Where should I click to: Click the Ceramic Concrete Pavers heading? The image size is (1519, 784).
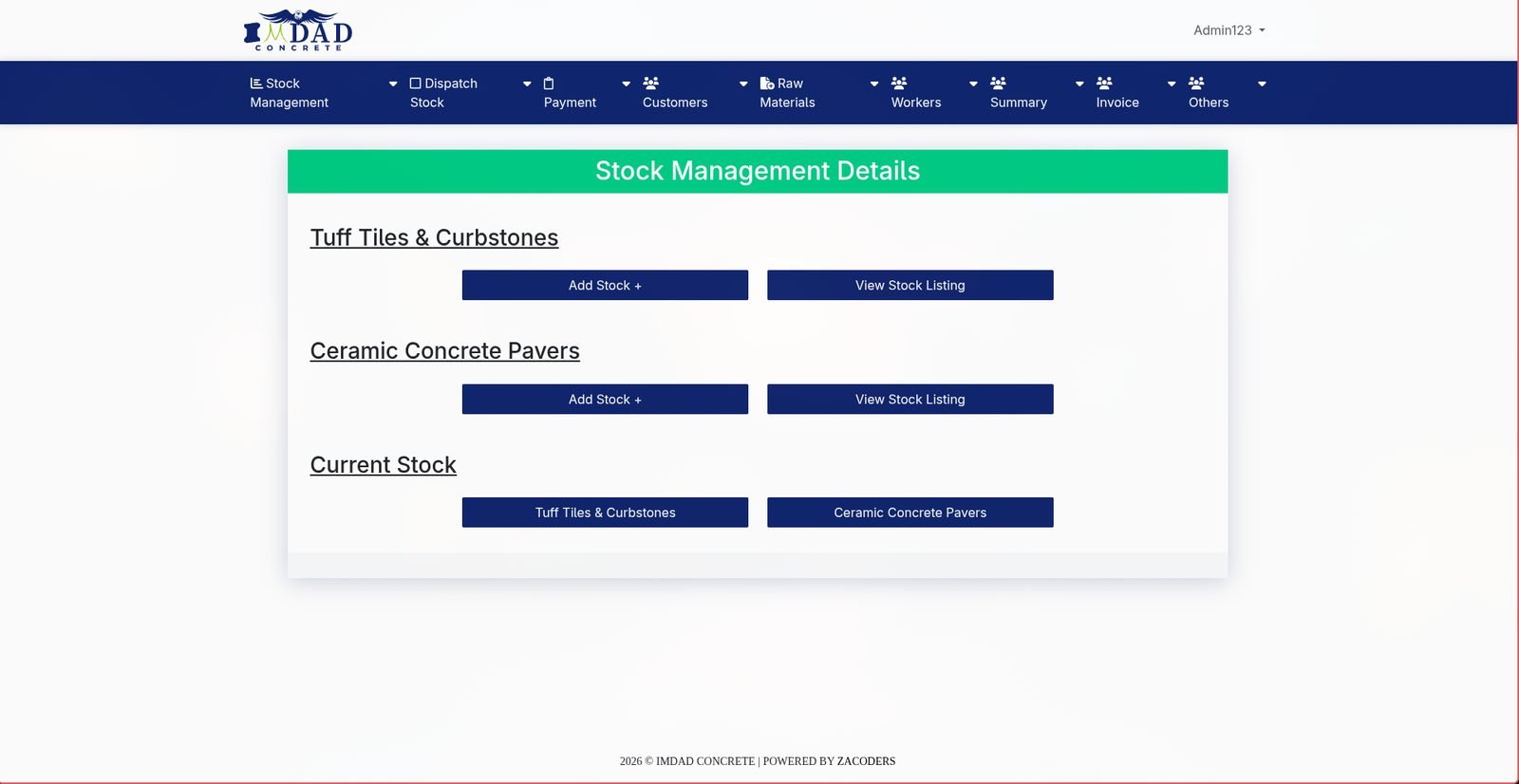click(x=444, y=351)
